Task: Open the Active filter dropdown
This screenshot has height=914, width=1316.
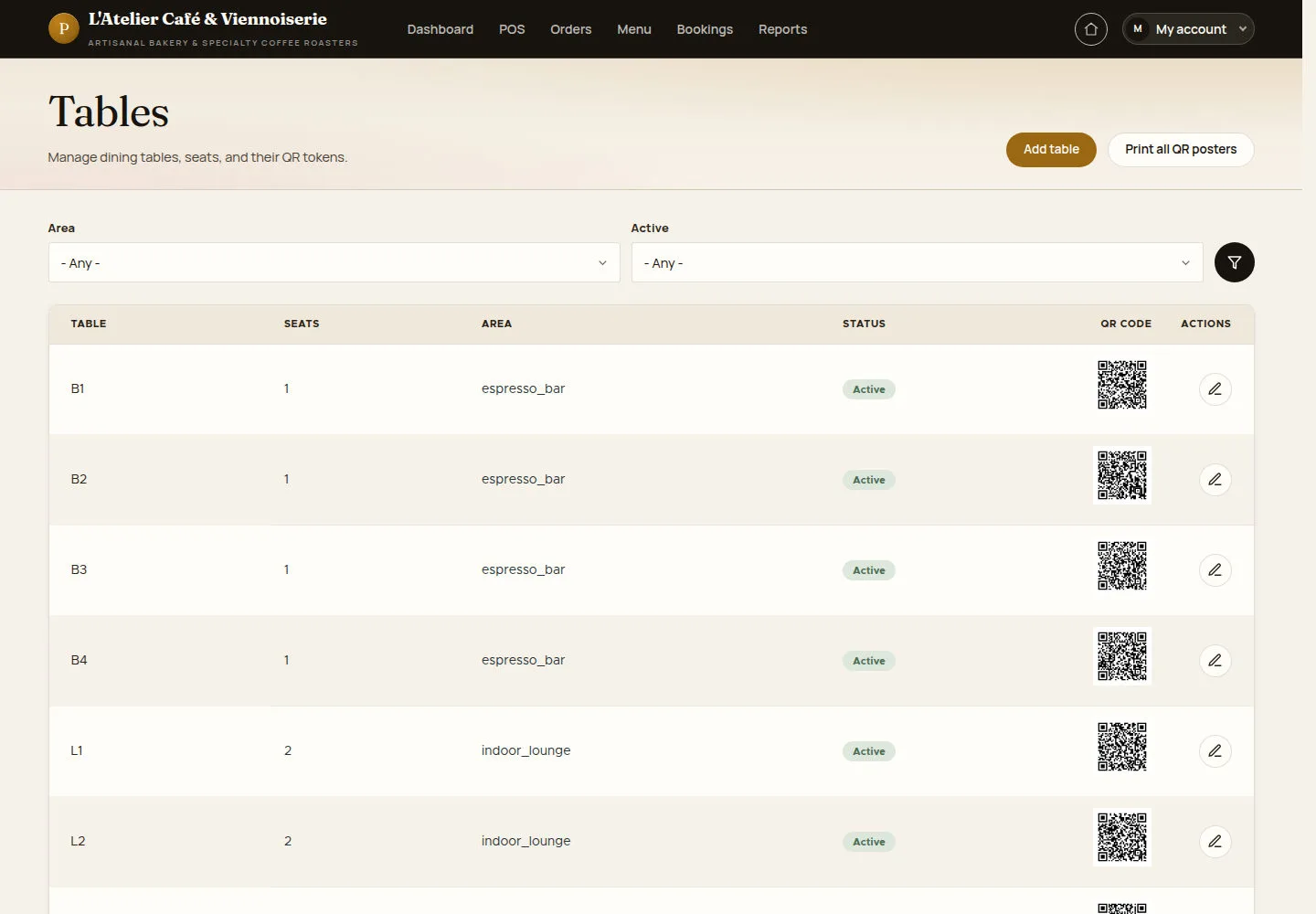Action: point(917,262)
